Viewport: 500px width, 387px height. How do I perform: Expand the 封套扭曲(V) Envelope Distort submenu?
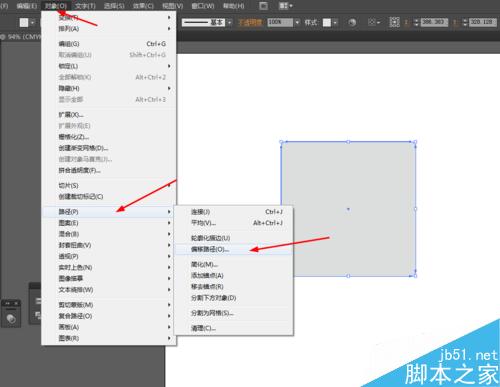click(x=109, y=245)
